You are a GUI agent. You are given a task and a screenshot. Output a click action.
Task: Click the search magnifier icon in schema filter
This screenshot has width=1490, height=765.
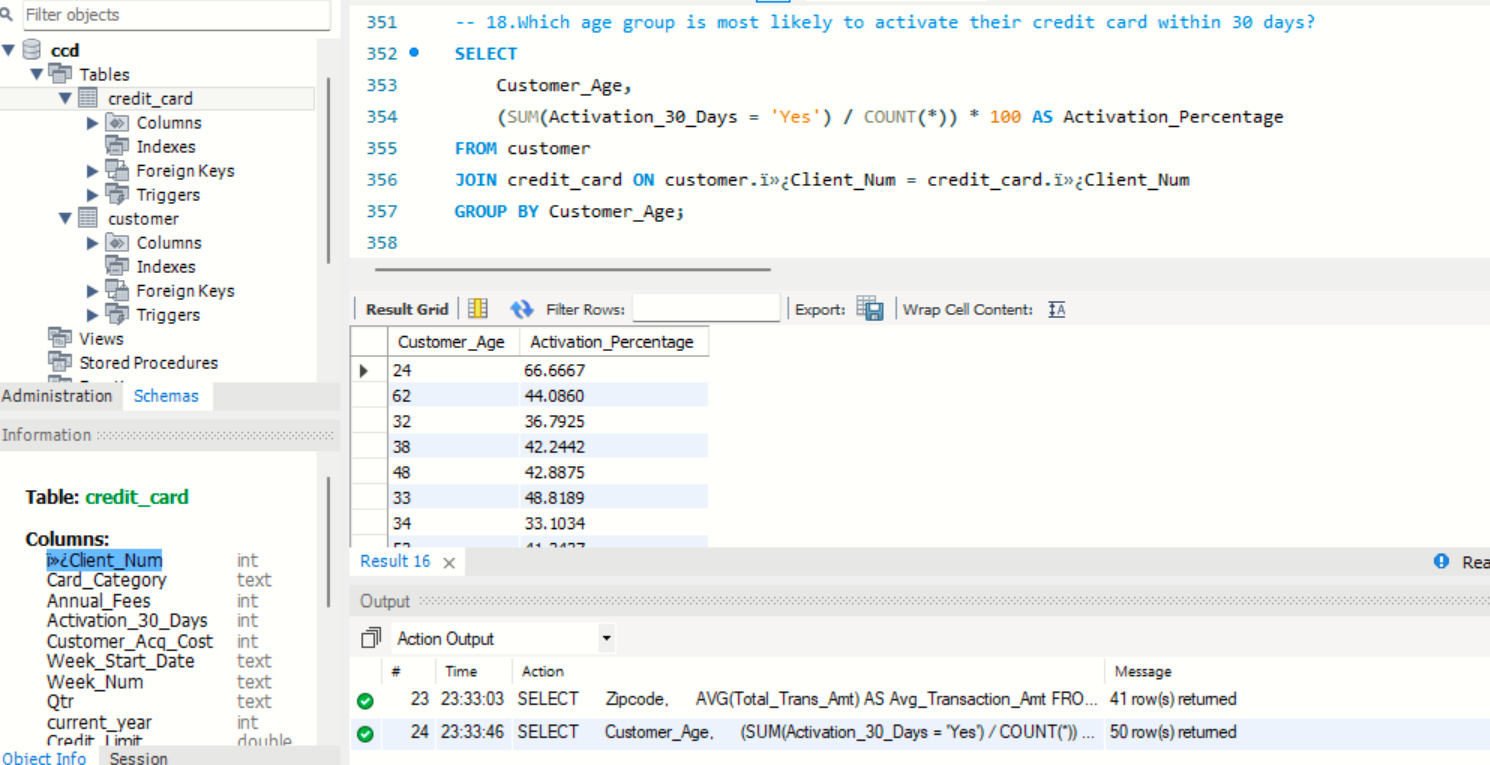(7, 15)
